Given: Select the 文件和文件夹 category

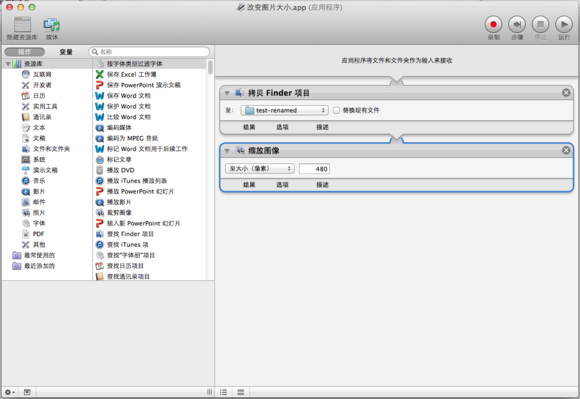Looking at the screenshot, I should coord(51,149).
